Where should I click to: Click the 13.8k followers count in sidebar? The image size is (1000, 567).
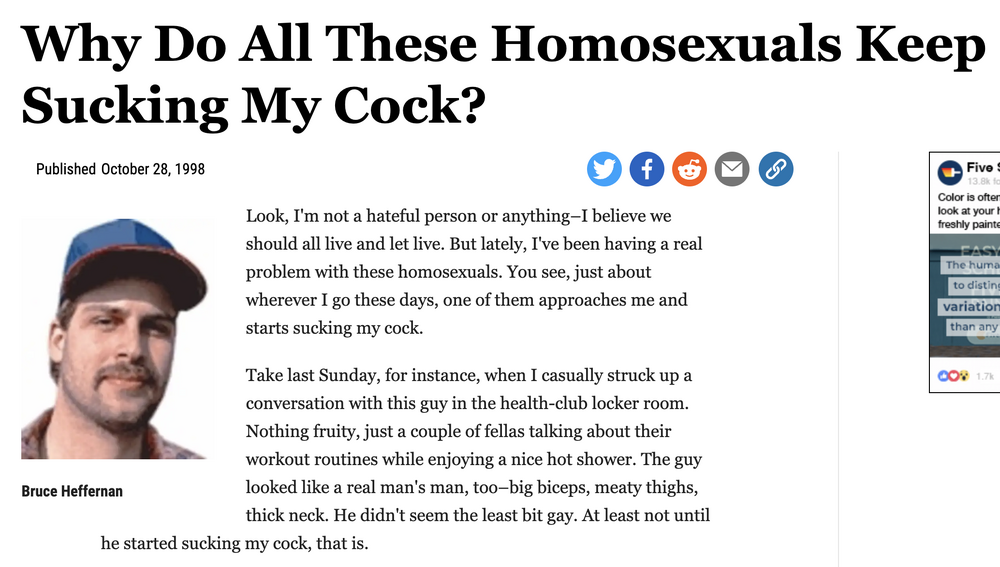click(x=982, y=181)
